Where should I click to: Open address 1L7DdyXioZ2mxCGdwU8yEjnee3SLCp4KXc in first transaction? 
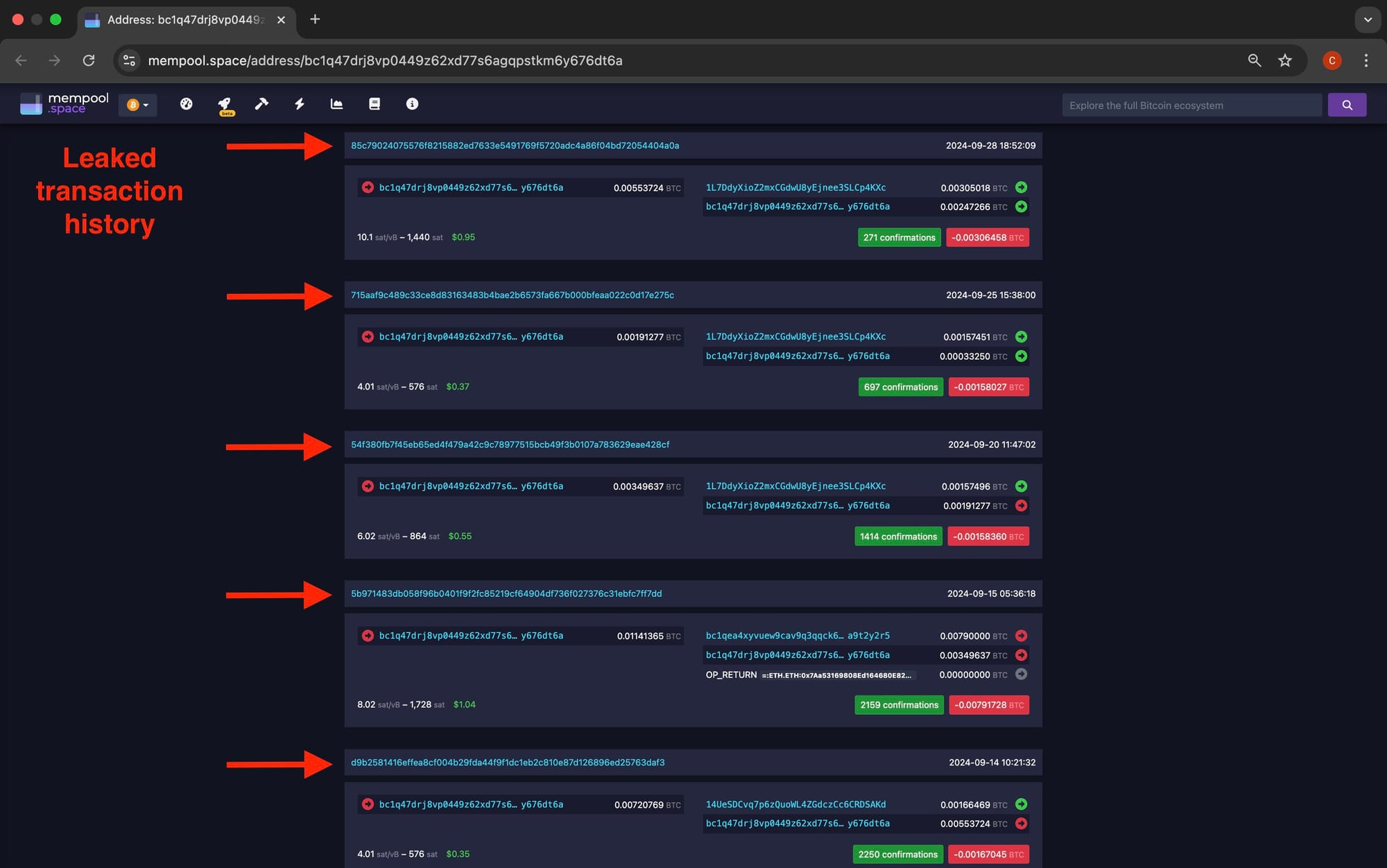point(795,188)
